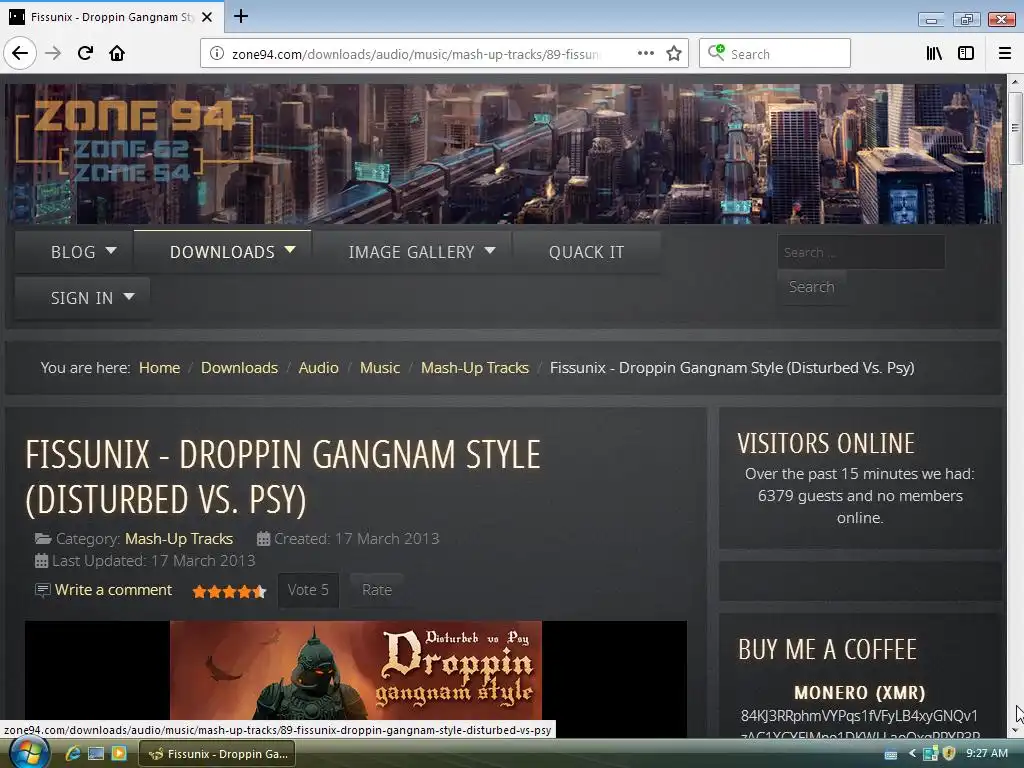Image resolution: width=1024 pixels, height=768 pixels.
Task: Select the Fissunix taskbar window button
Action: (217, 754)
